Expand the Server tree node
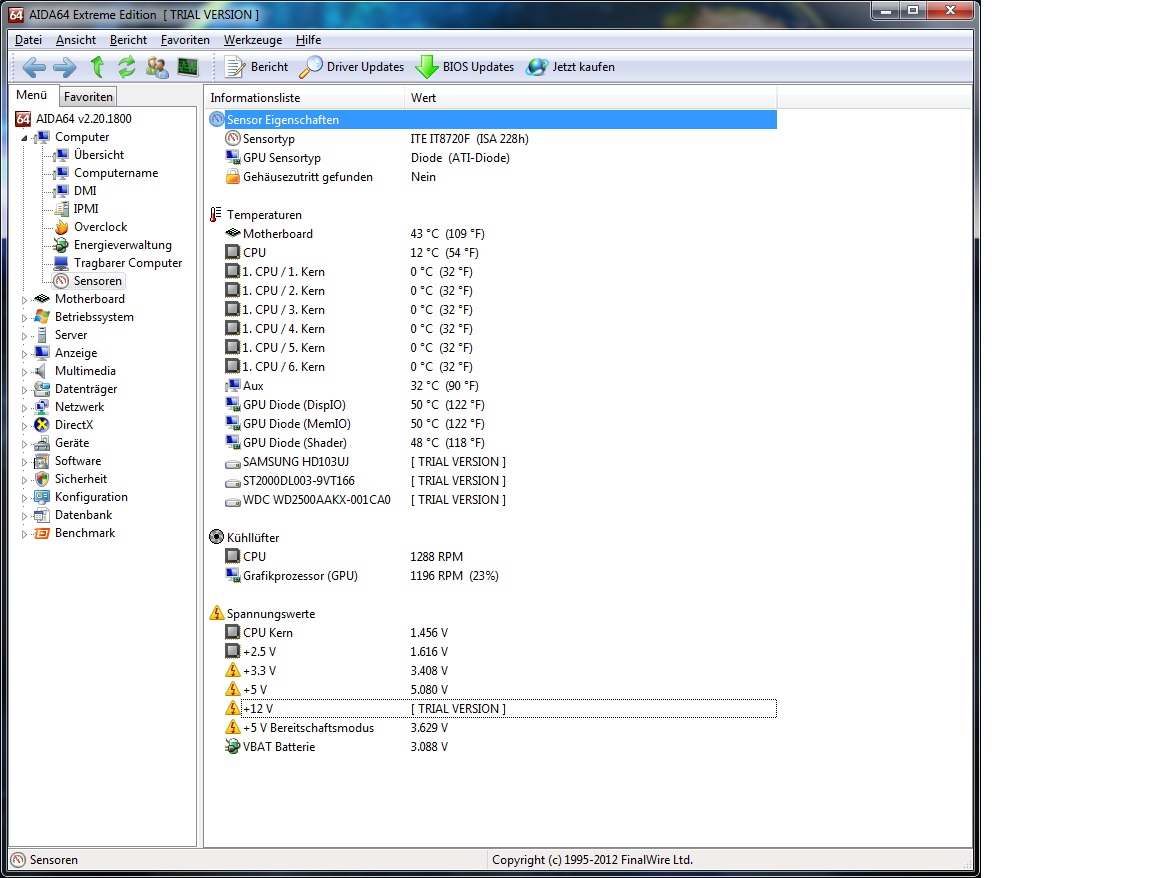 coord(24,336)
